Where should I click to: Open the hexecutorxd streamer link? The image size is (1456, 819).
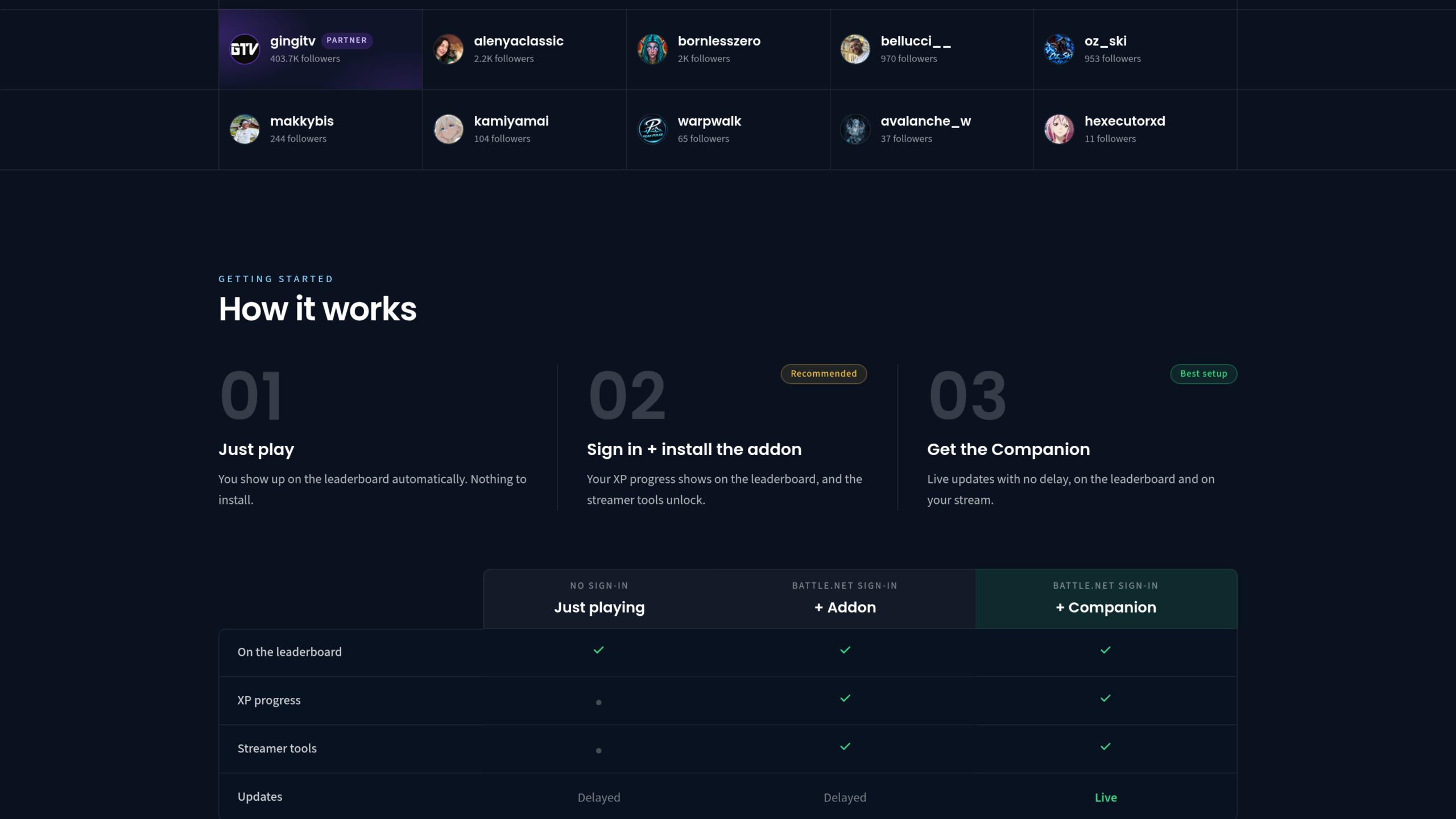tap(1124, 121)
